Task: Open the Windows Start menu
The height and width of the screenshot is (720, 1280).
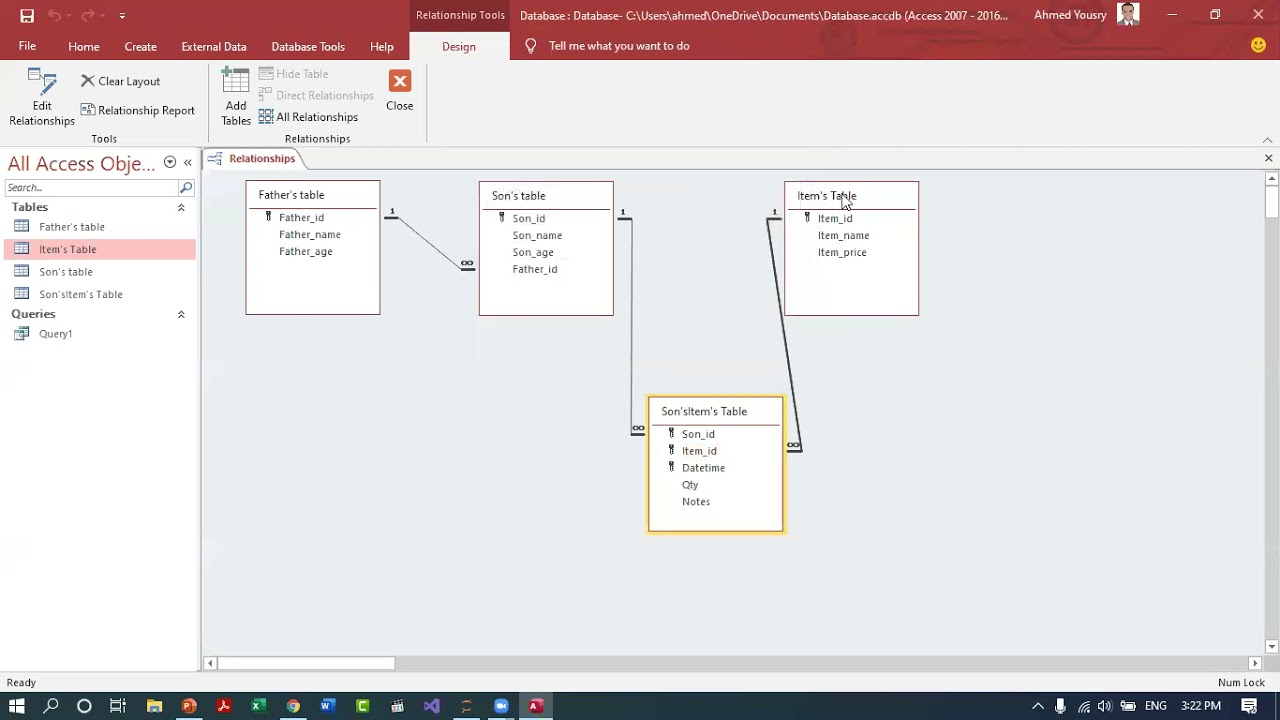Action: click(17, 706)
